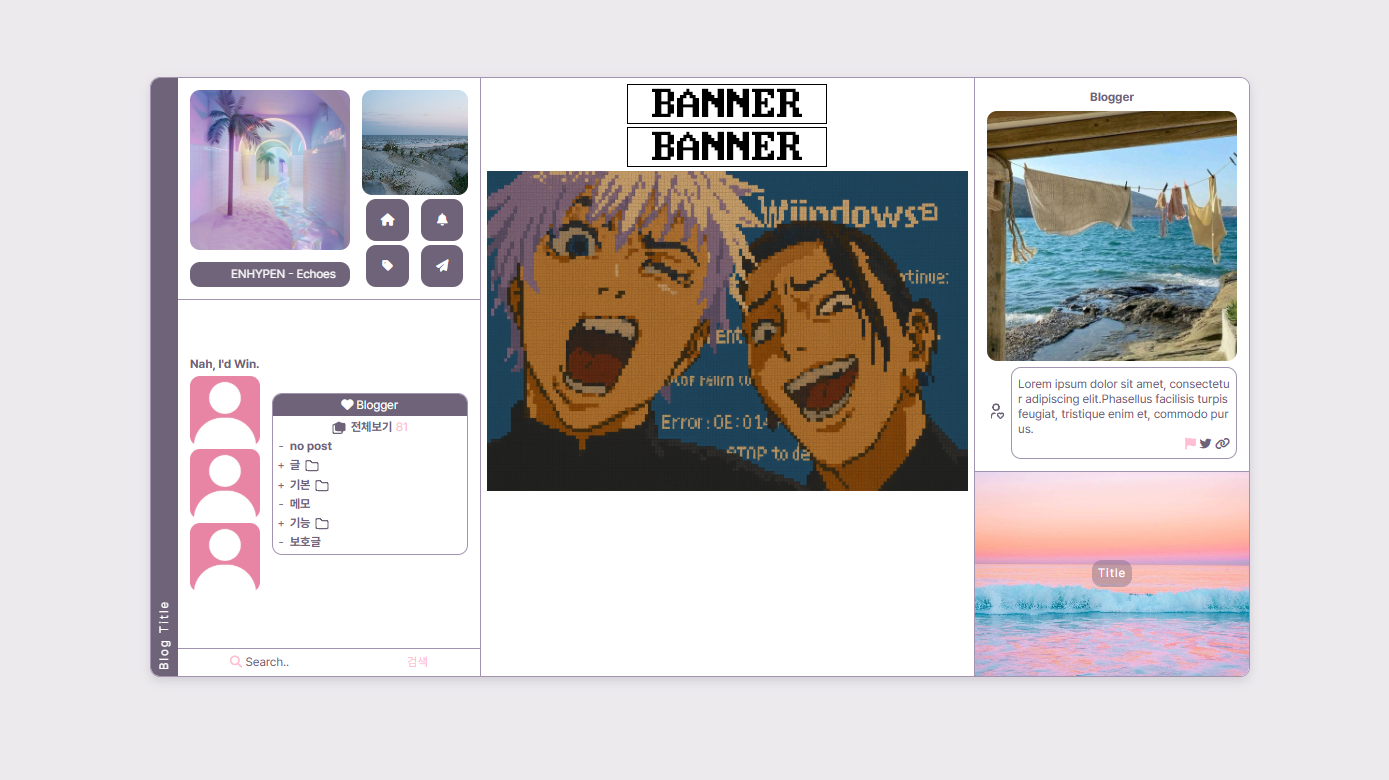Click the paper plane guestbook icon
The height and width of the screenshot is (780, 1389).
click(442, 266)
